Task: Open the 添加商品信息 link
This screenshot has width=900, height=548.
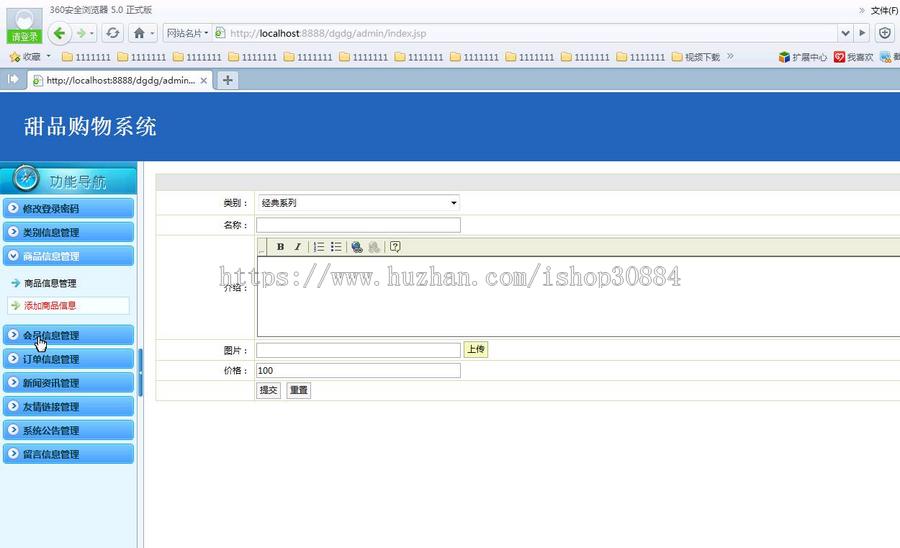Action: point(49,305)
